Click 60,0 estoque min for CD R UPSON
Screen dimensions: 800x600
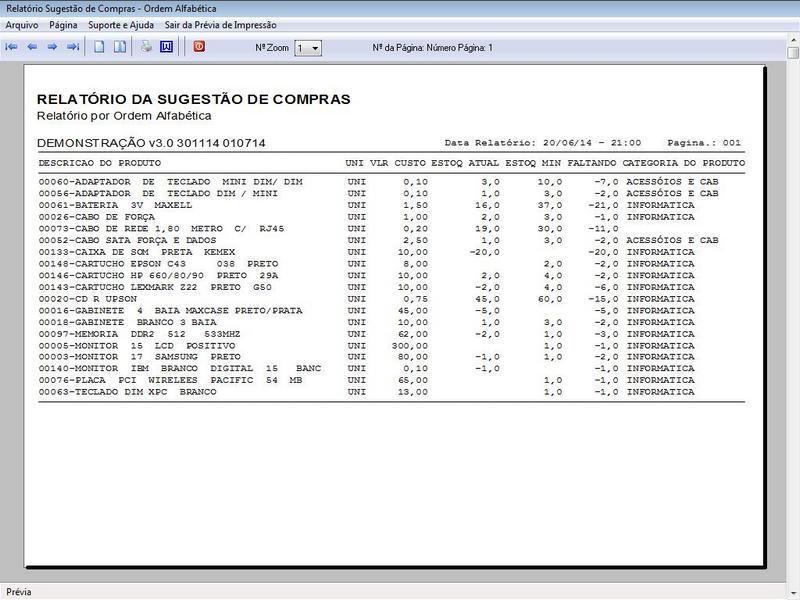tap(549, 299)
